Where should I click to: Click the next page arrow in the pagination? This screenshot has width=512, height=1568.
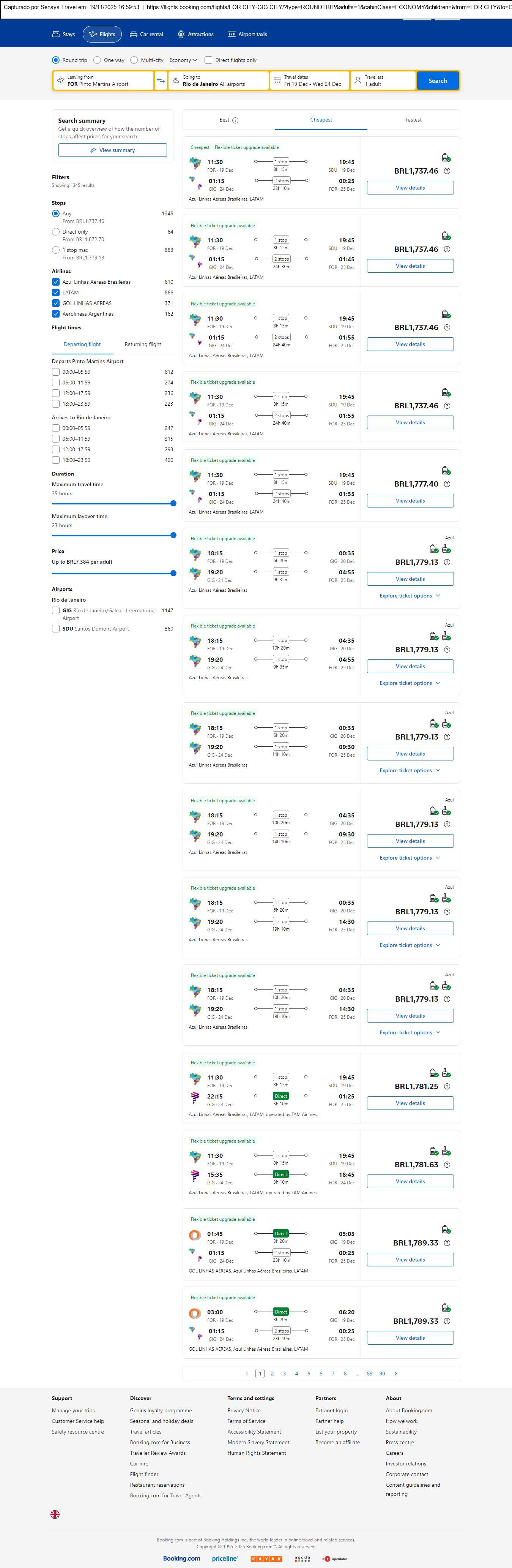click(396, 1373)
